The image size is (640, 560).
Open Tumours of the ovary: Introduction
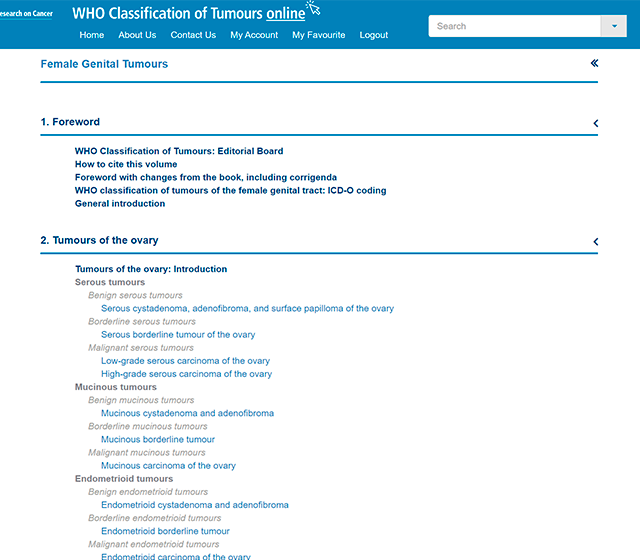pyautogui.click(x=151, y=269)
